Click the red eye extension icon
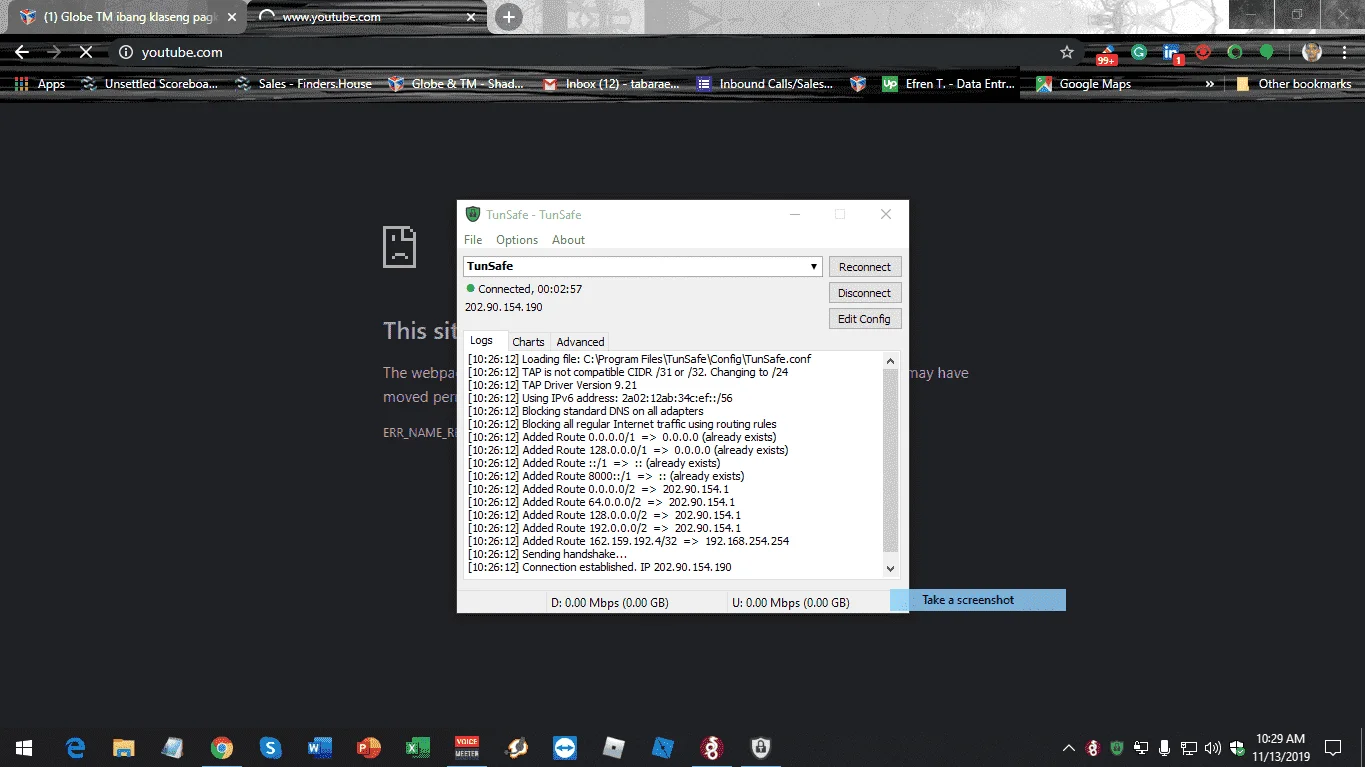The height and width of the screenshot is (767, 1365). [1203, 52]
